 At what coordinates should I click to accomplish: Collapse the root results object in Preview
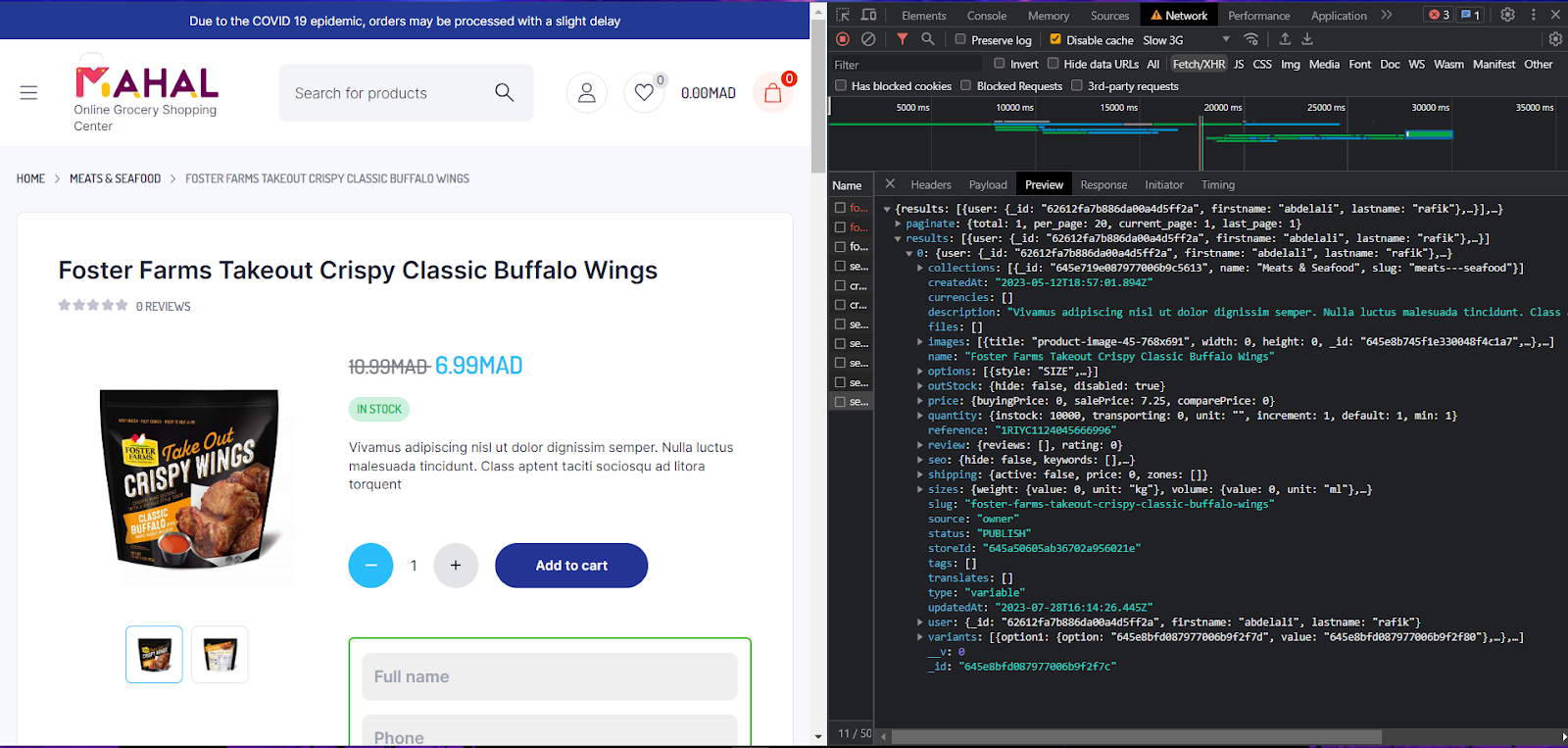click(887, 209)
